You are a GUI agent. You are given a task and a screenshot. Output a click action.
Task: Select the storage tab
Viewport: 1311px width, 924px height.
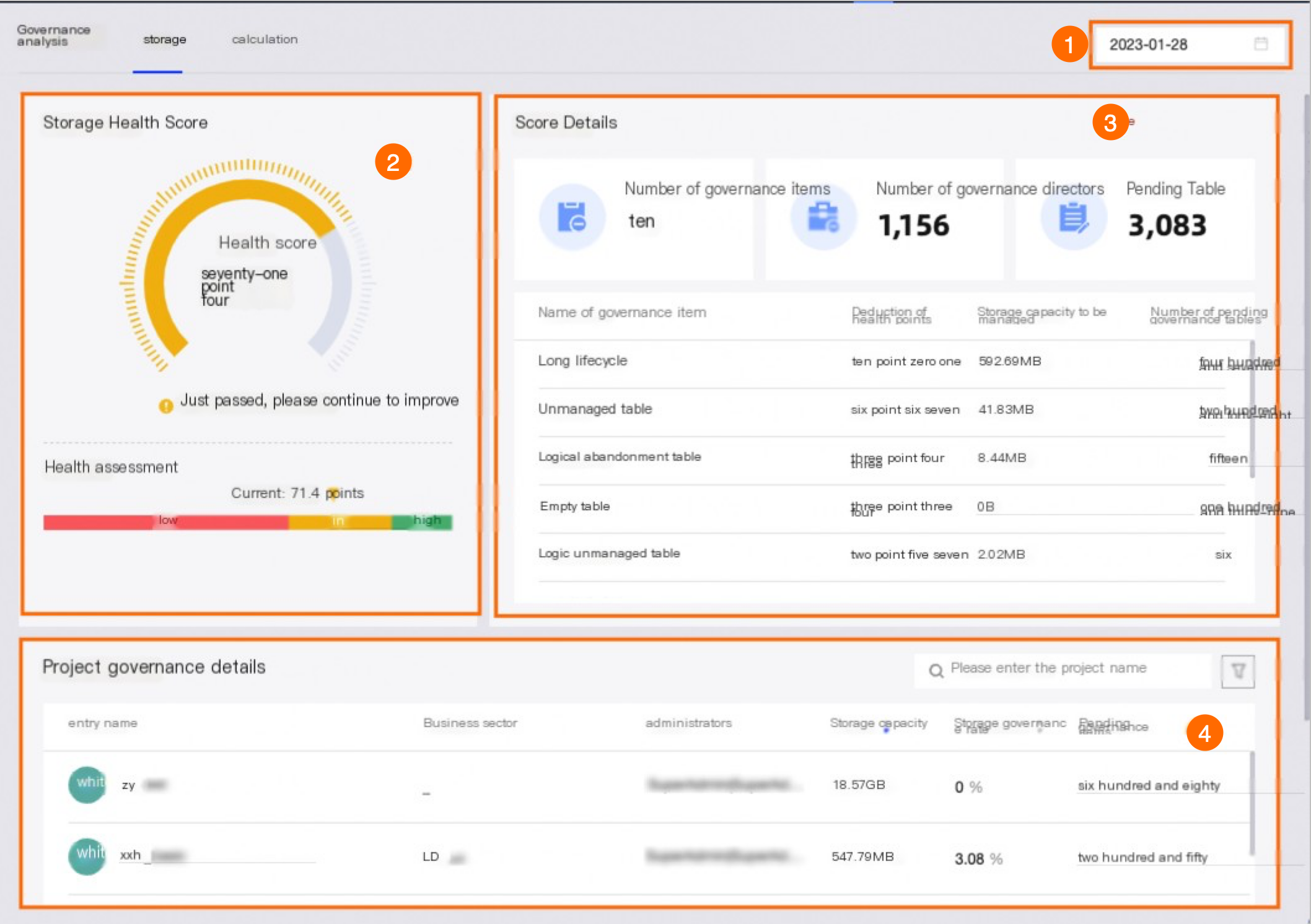point(164,40)
